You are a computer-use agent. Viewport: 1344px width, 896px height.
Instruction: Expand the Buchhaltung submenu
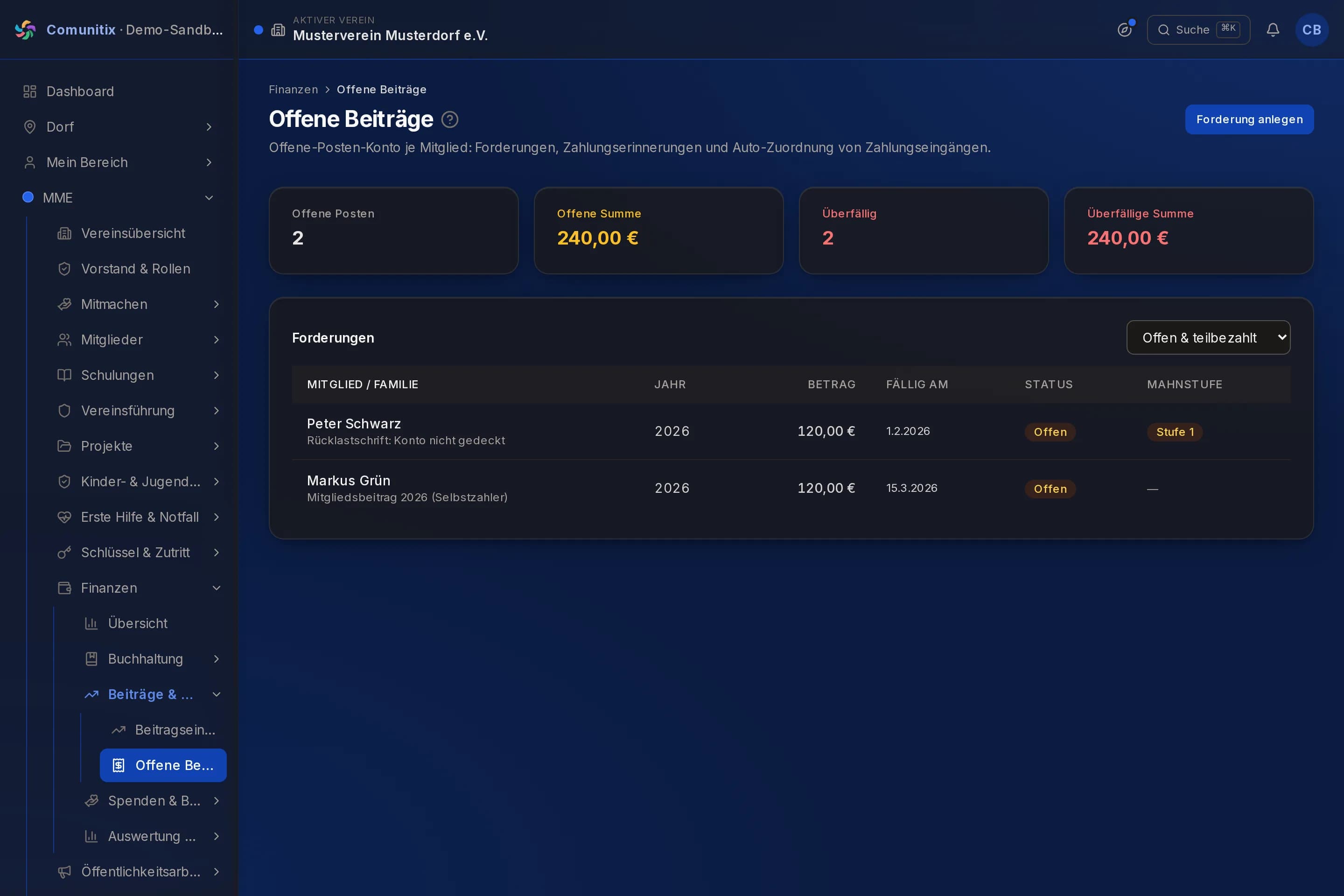click(x=217, y=659)
